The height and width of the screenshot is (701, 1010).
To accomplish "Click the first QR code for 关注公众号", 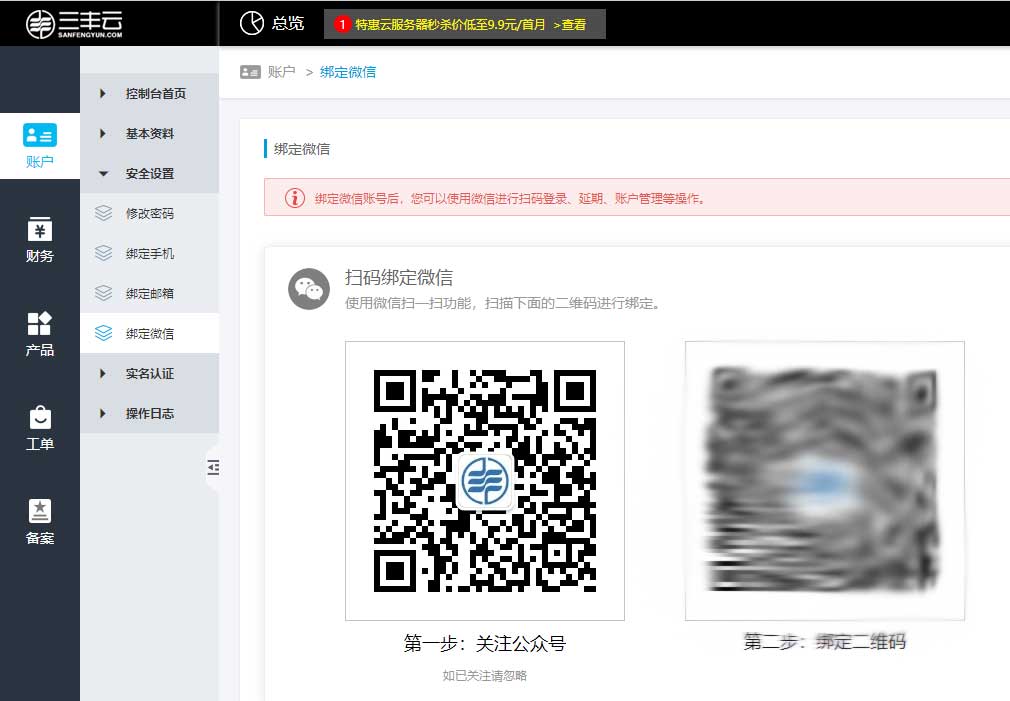I will point(485,481).
